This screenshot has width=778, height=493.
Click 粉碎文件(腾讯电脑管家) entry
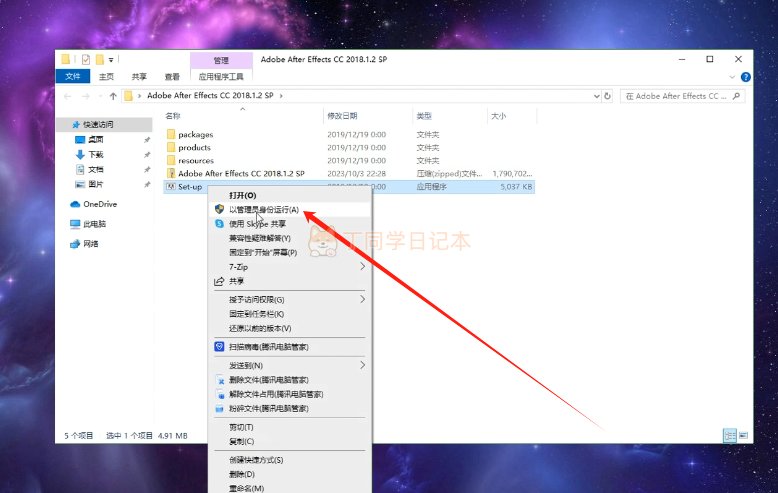(x=290, y=409)
